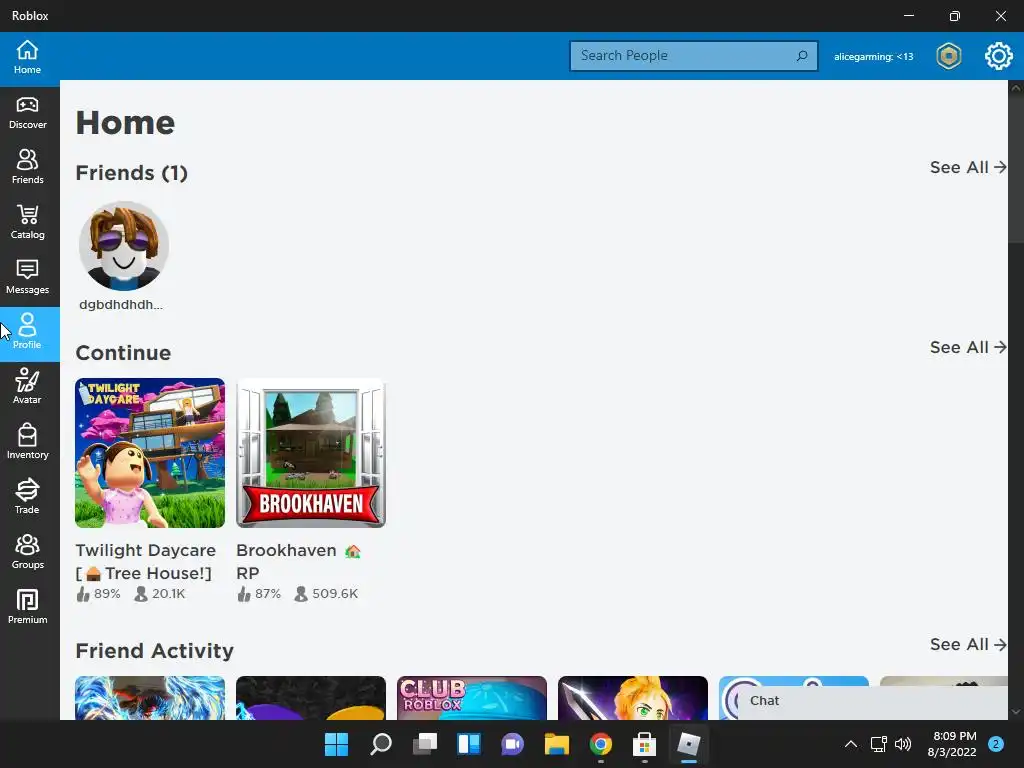Open File Explorer from taskbar
This screenshot has width=1024, height=768.
click(x=556, y=744)
